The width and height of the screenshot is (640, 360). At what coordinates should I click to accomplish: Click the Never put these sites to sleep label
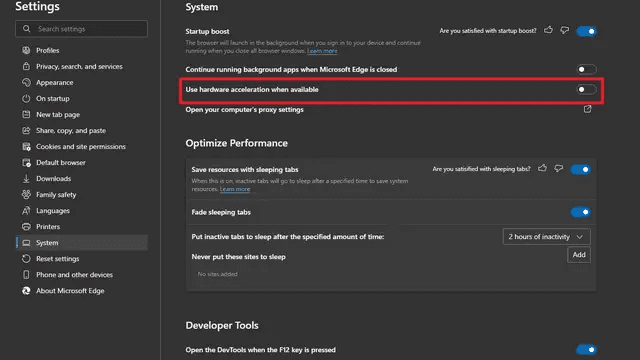point(238,257)
